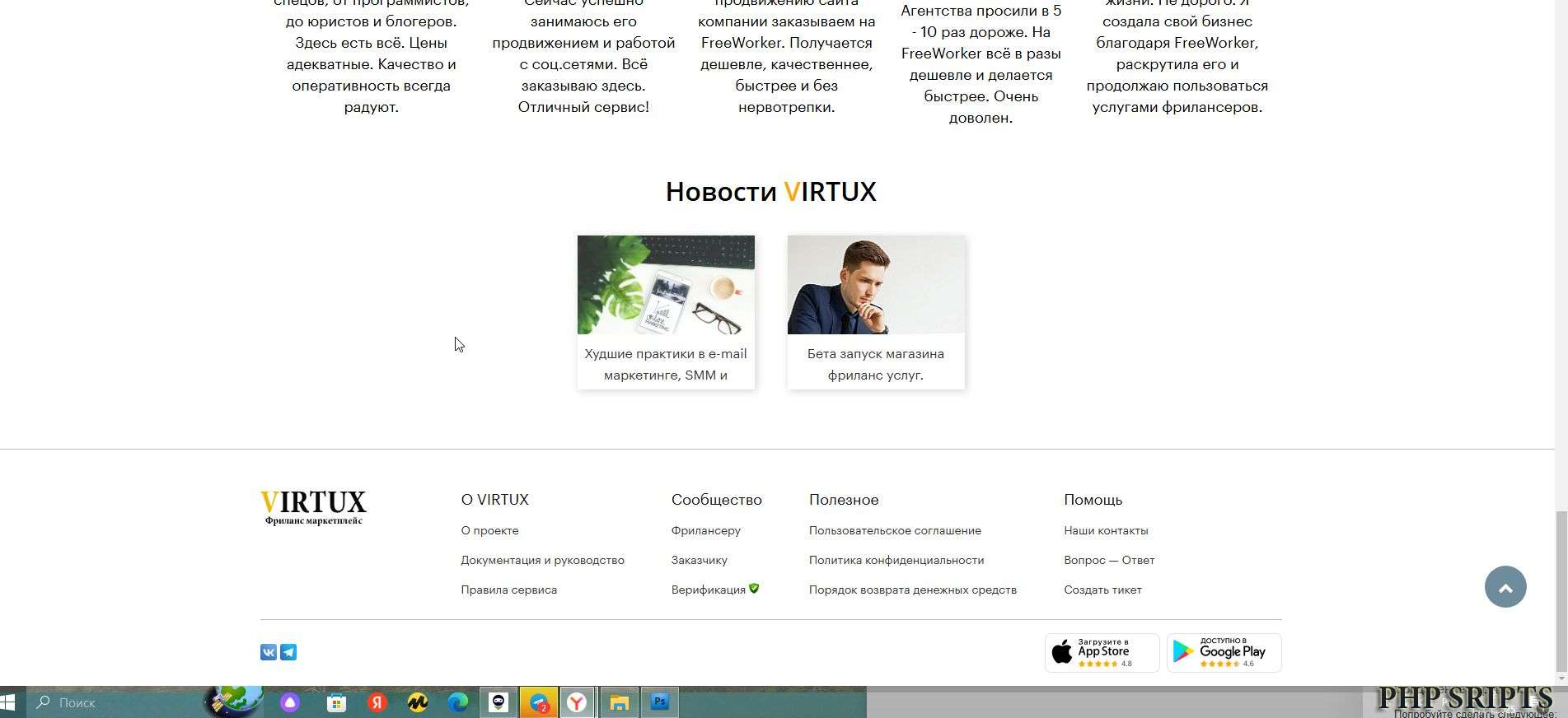This screenshot has width=1568, height=718.
Task: Click the page vertical scrollbar thumb
Action: pyautogui.click(x=1561, y=590)
